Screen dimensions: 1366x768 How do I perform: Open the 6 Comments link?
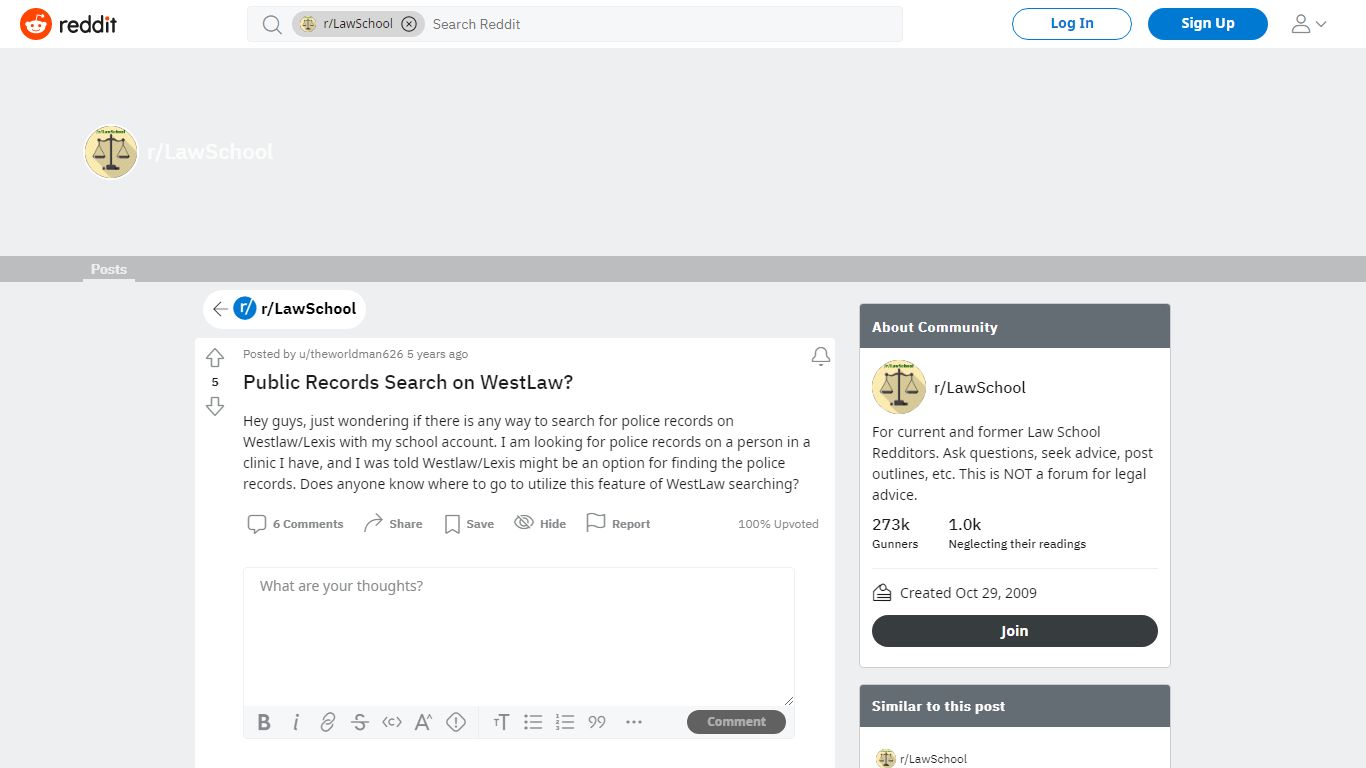(296, 524)
